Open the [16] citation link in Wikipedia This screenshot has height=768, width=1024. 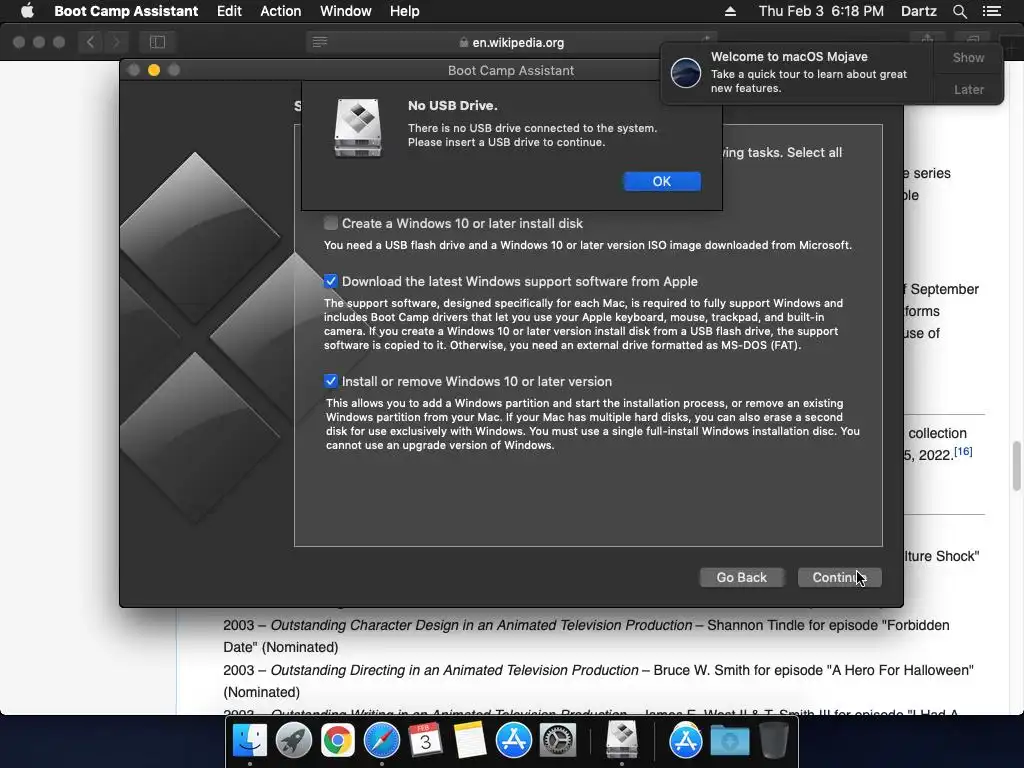(963, 451)
